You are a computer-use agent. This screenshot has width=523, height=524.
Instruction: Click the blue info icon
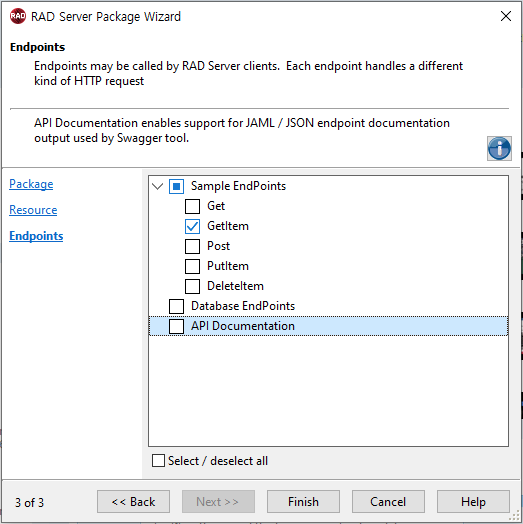(499, 148)
